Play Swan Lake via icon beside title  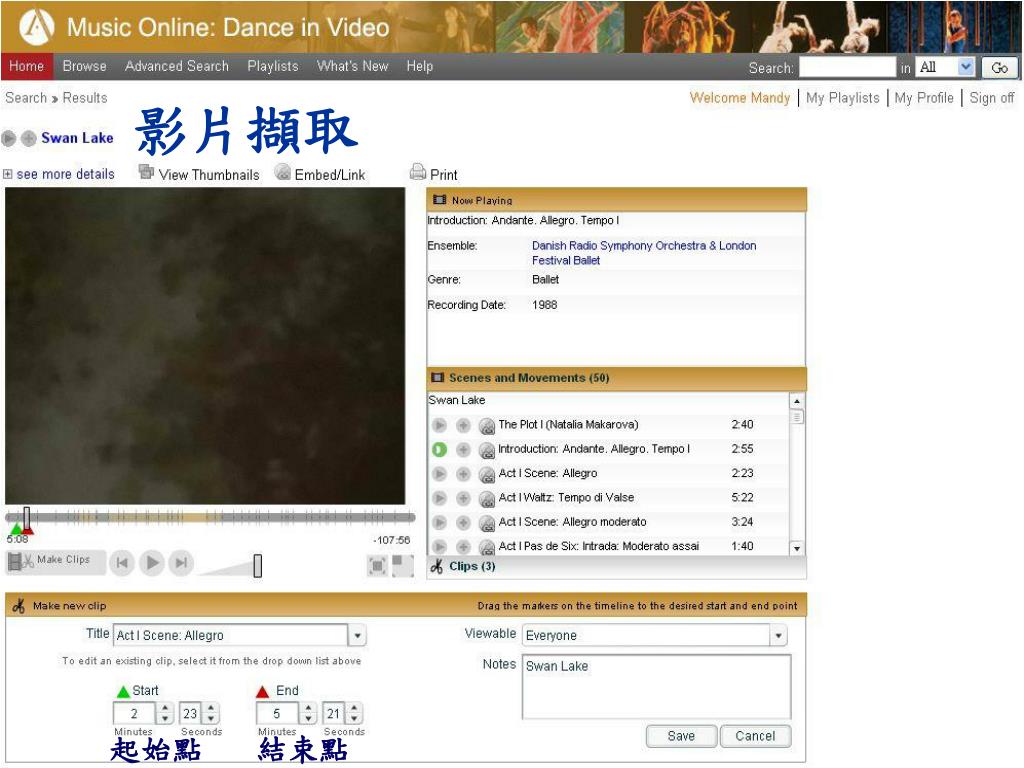[8, 138]
